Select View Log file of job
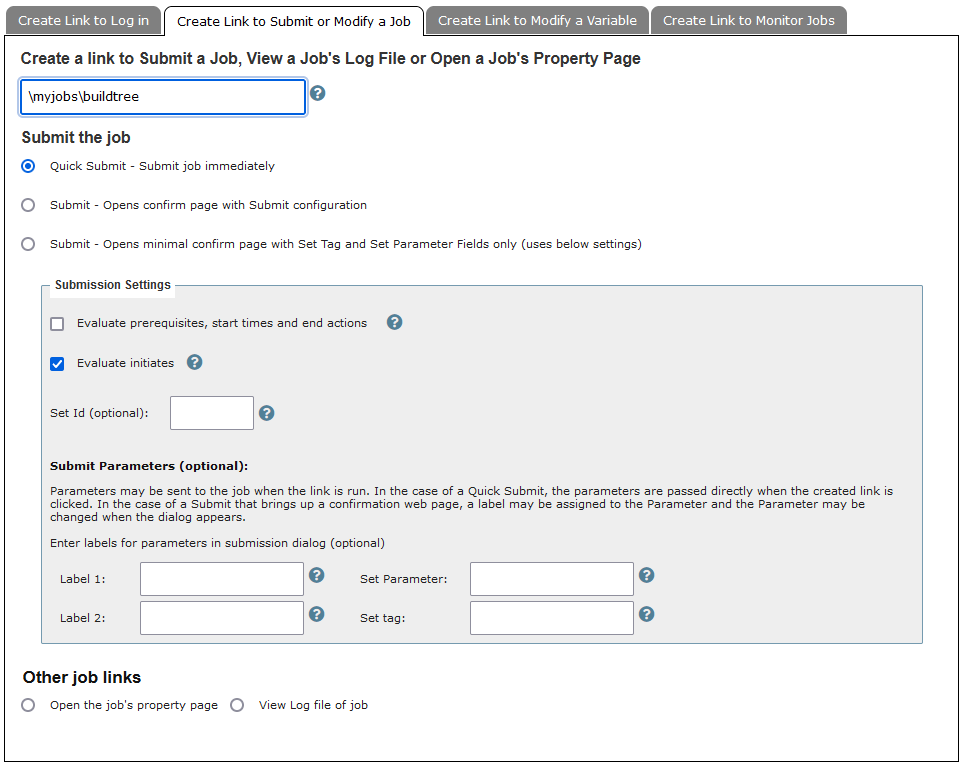 pos(237,705)
